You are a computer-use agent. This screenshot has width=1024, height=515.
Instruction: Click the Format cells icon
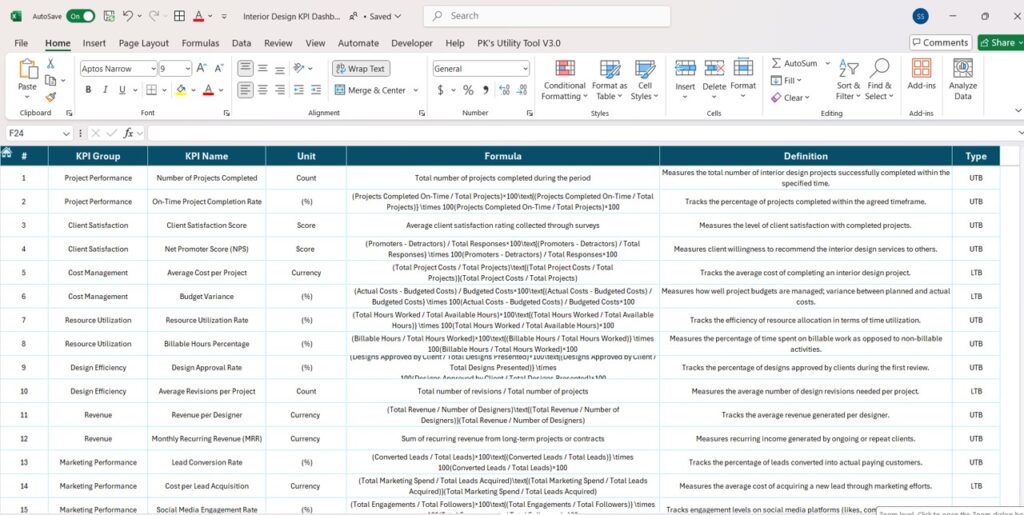click(743, 67)
